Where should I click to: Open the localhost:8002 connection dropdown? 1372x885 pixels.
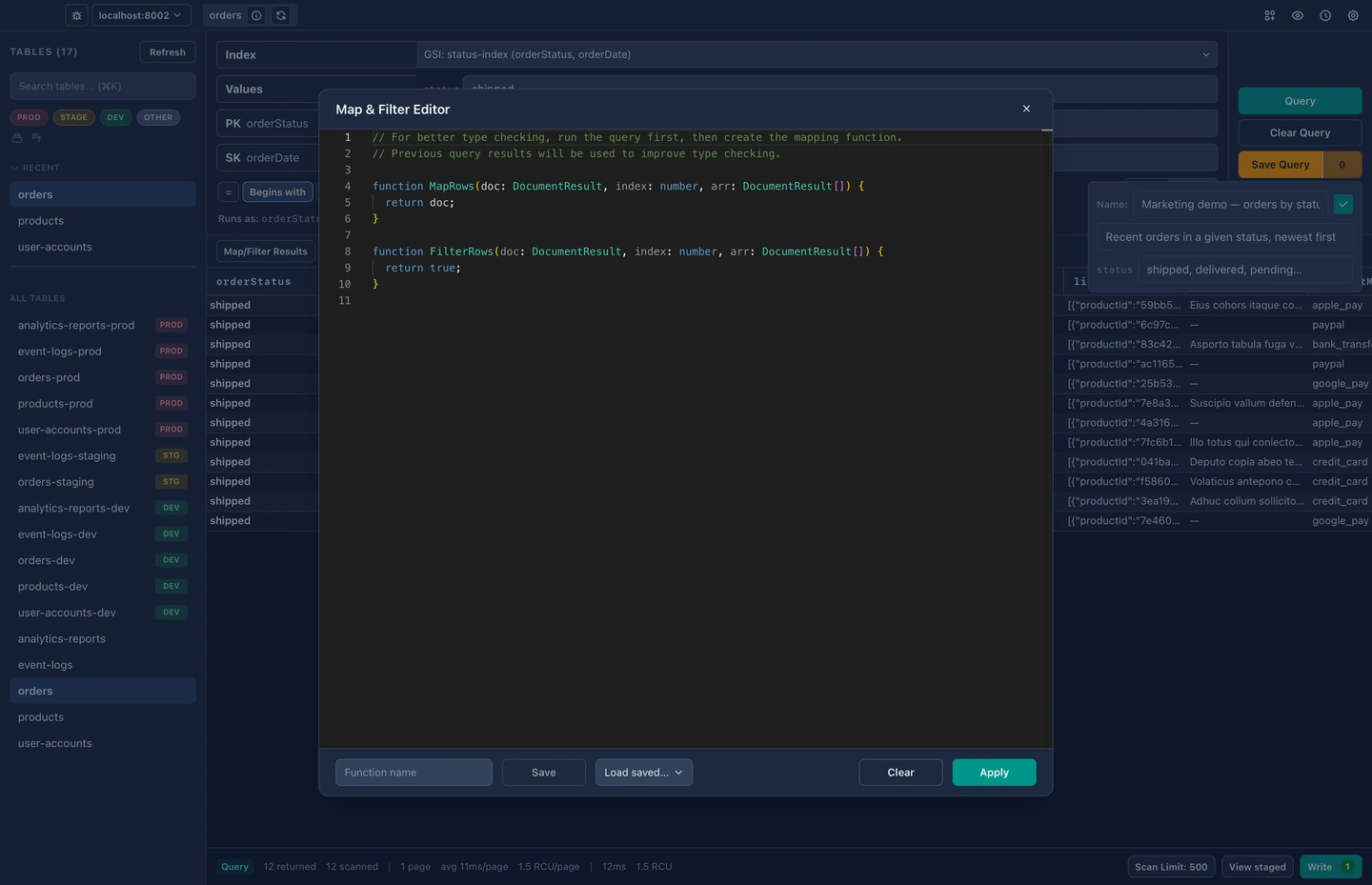click(141, 15)
